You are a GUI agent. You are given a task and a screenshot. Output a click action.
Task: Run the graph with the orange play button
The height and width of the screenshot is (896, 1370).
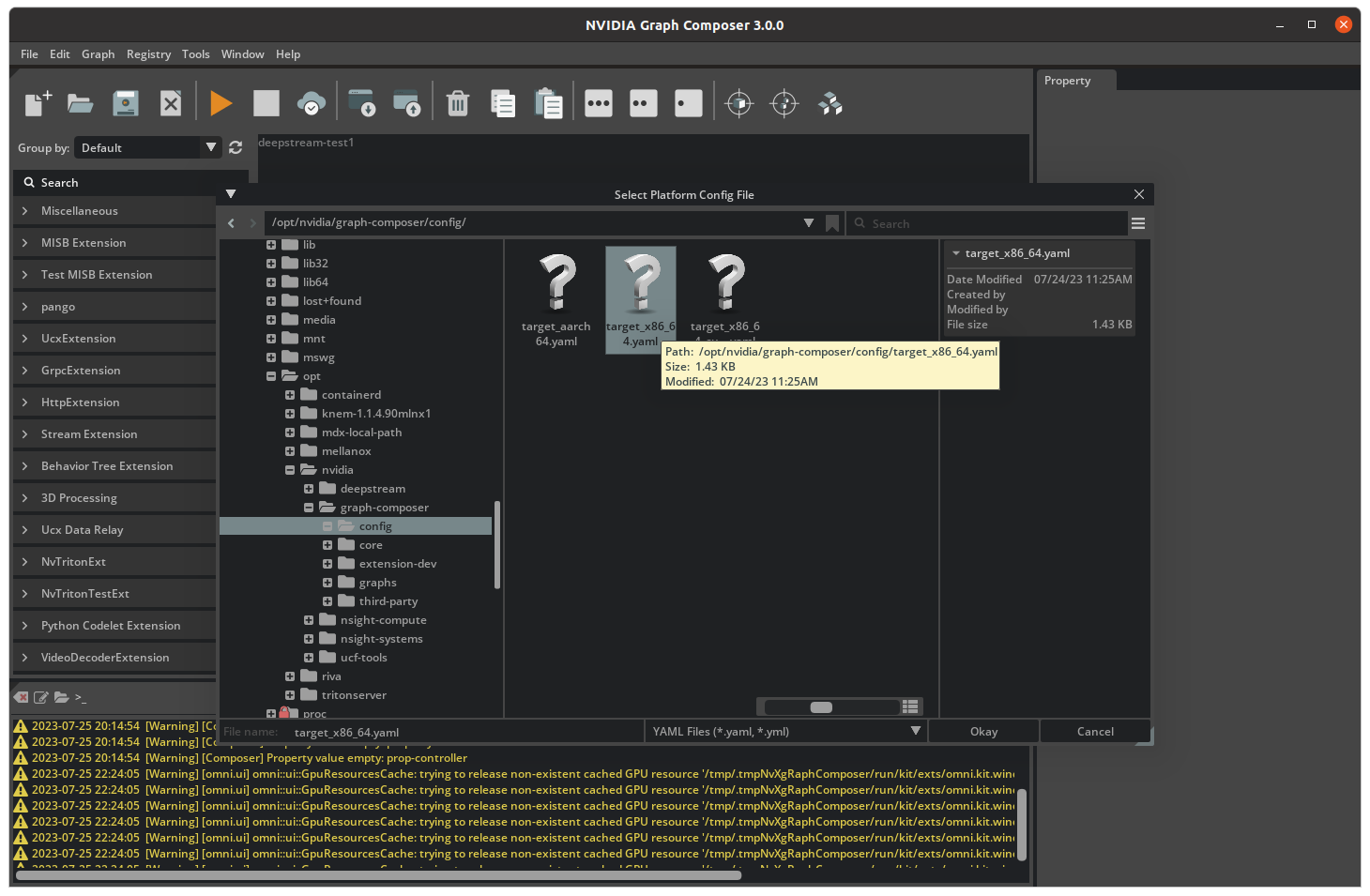coord(221,103)
